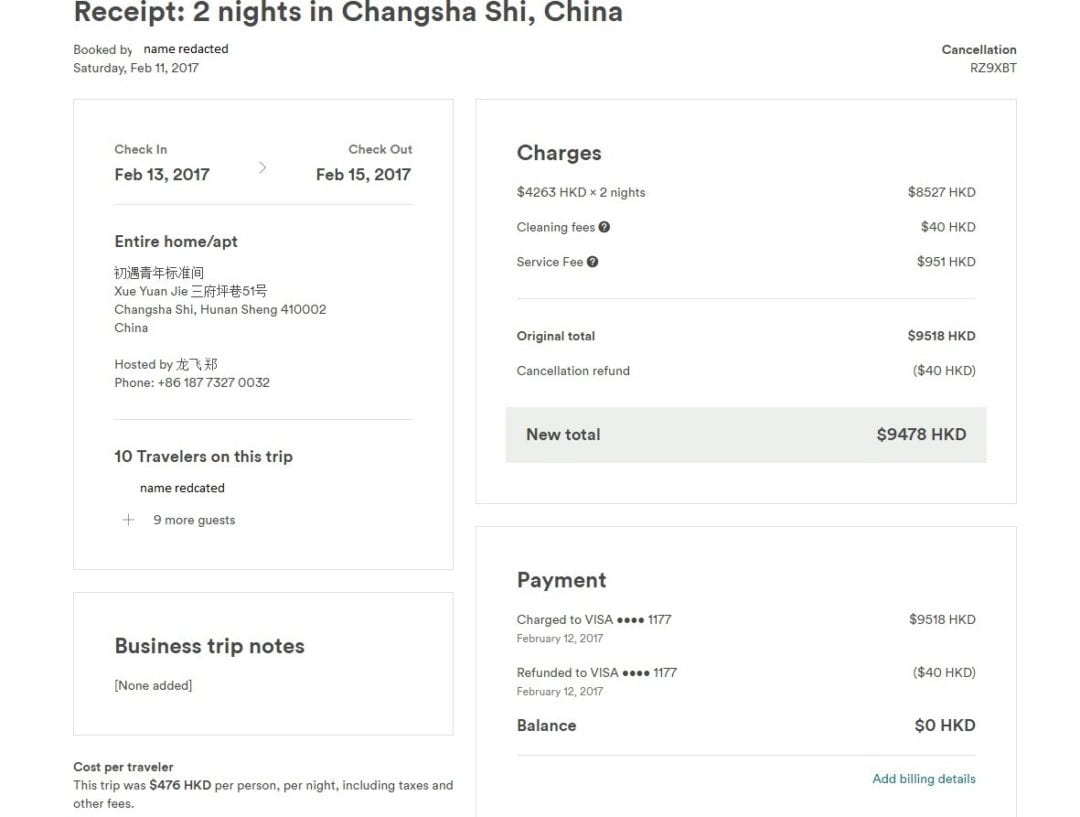Image resolution: width=1080 pixels, height=817 pixels.
Task: Click the Check In date Feb 13, 2017
Action: tap(162, 174)
